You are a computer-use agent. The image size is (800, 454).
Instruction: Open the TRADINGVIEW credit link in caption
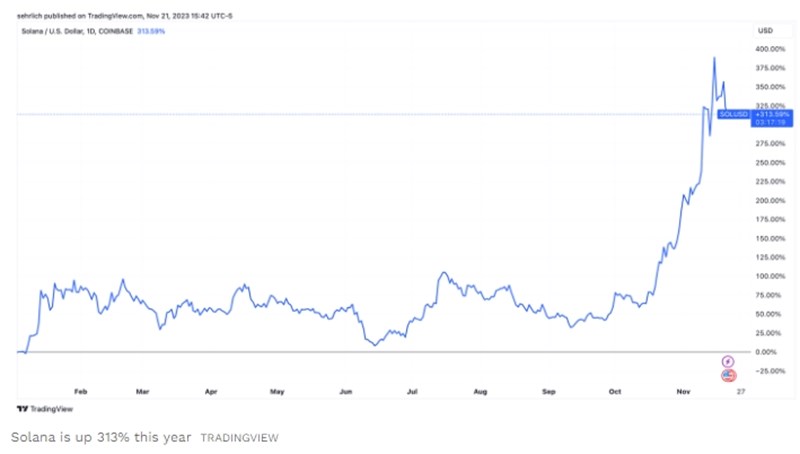239,438
